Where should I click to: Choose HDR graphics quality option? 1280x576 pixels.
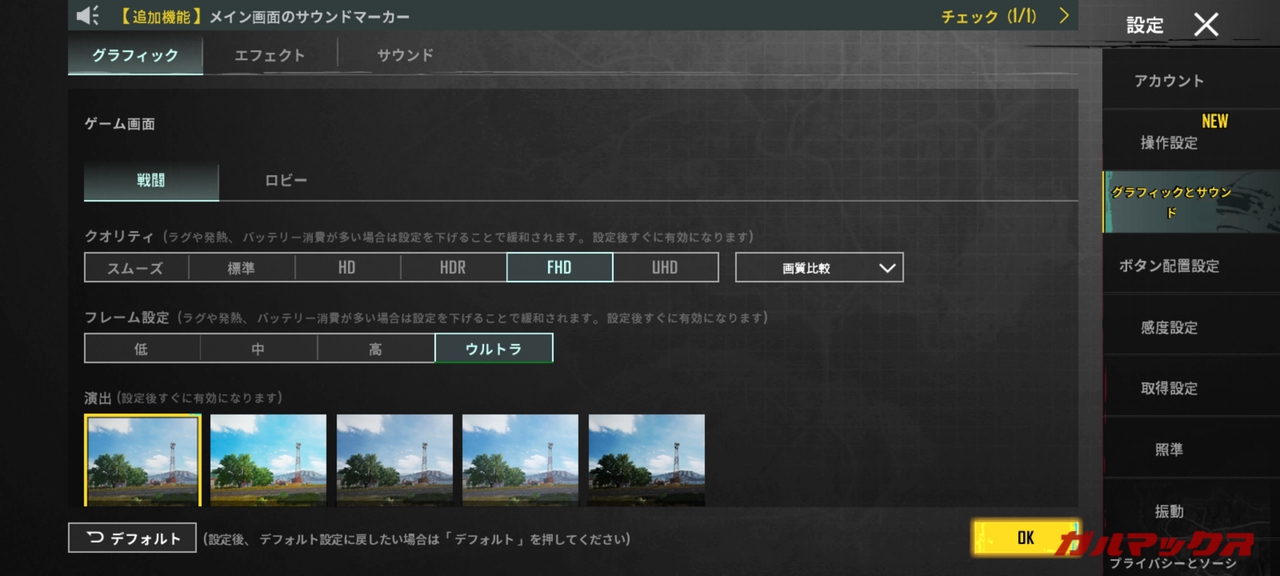click(453, 268)
